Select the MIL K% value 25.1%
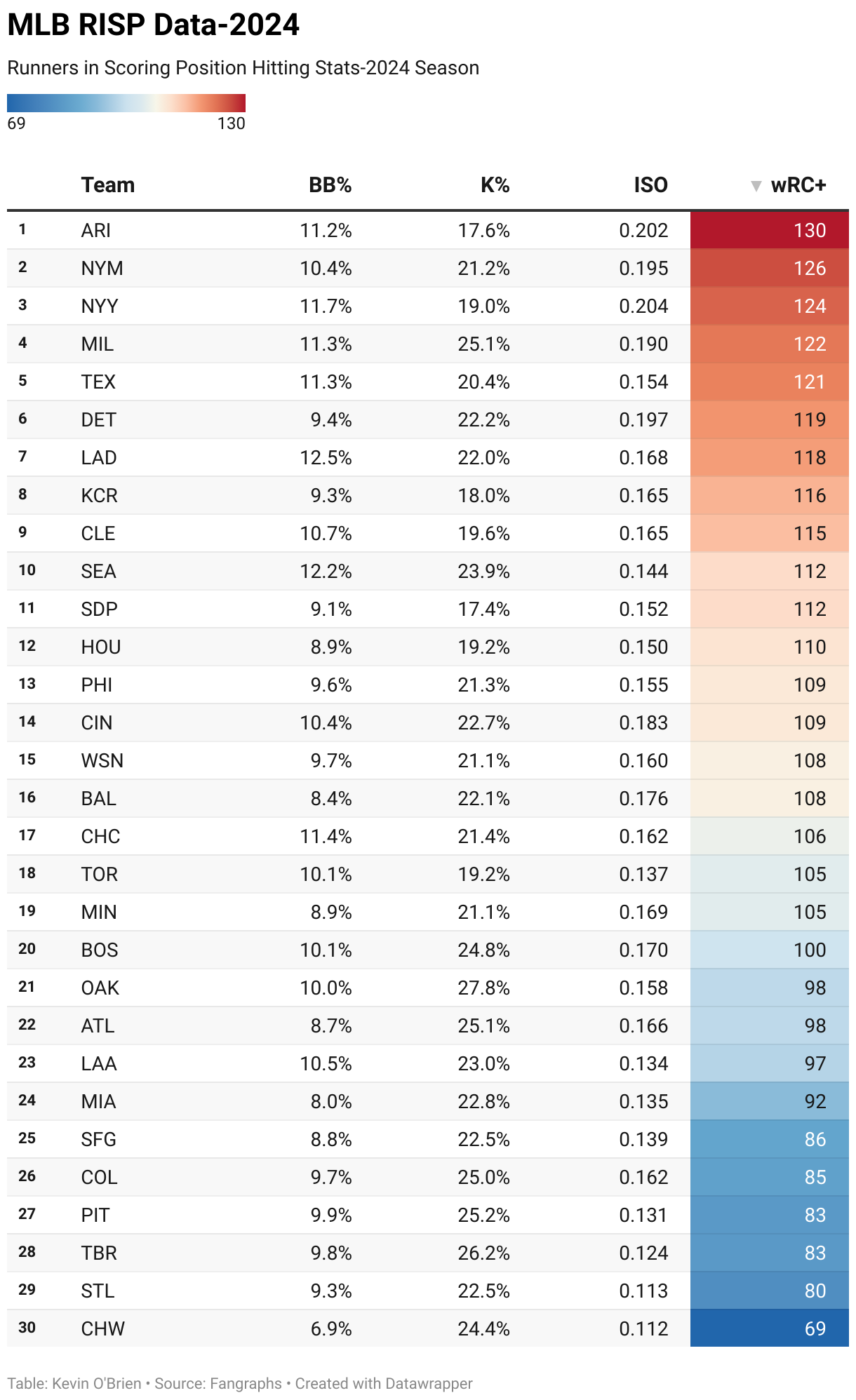The height and width of the screenshot is (1400, 856). tap(483, 344)
